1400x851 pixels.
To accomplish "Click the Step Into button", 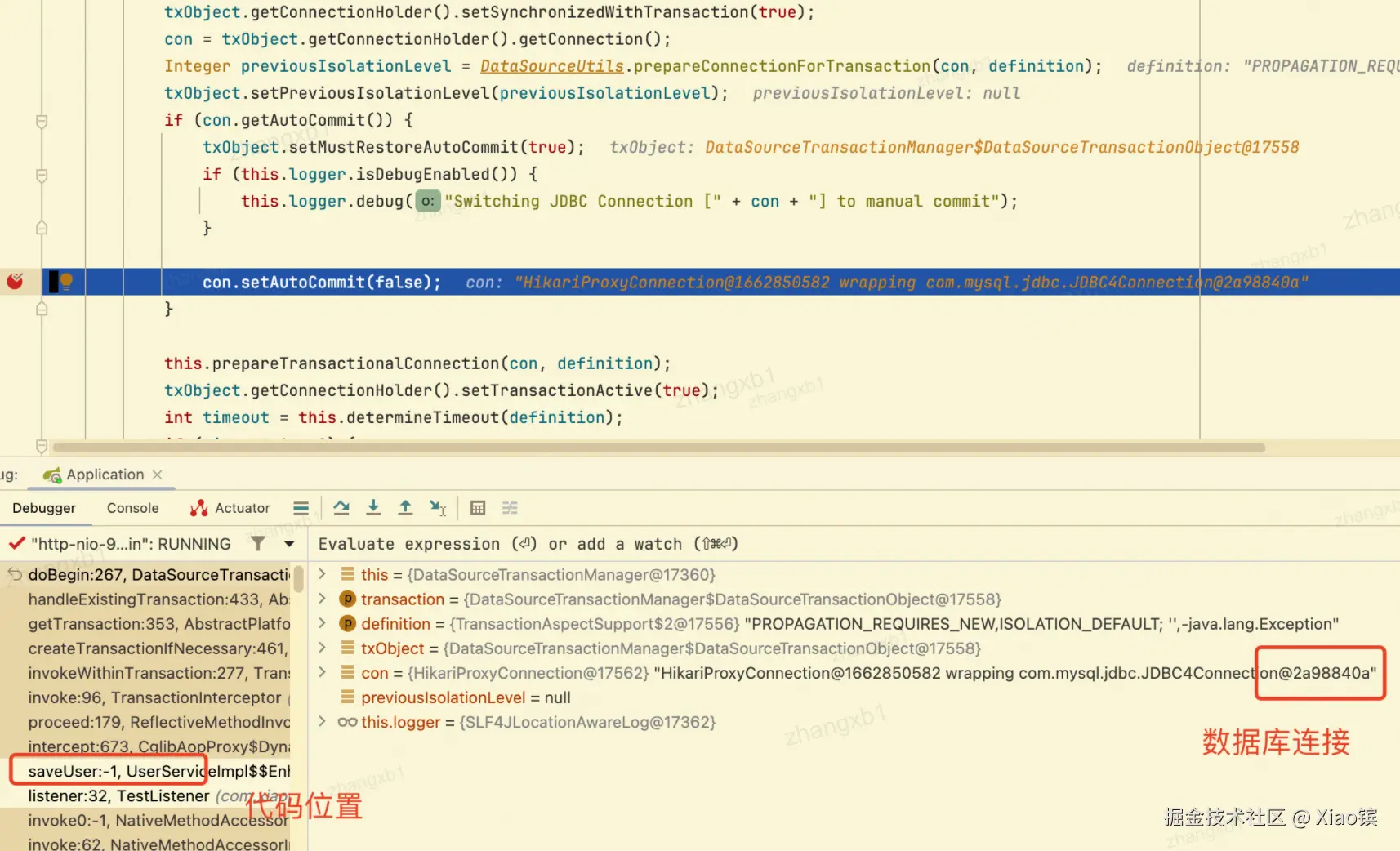I will 373,508.
